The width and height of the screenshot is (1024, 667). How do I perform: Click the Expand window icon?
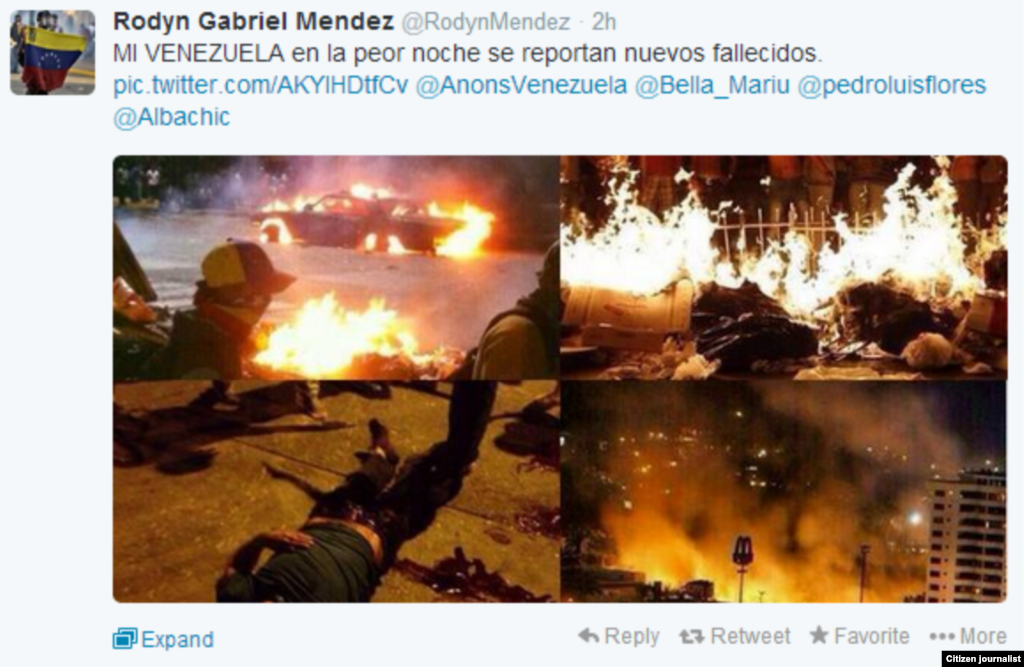point(125,638)
